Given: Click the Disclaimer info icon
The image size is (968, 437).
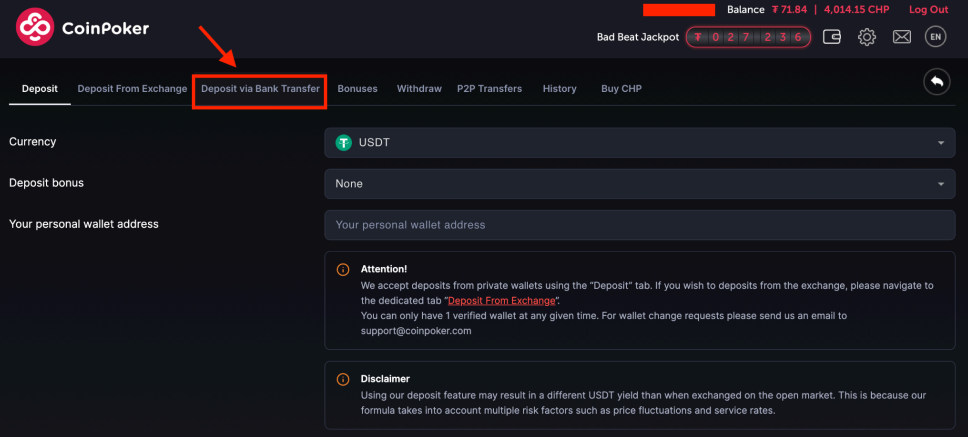Looking at the screenshot, I should coord(342,380).
